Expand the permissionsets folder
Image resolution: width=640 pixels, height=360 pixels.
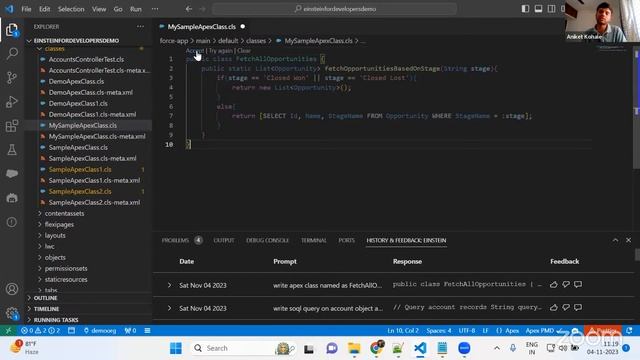(66, 269)
